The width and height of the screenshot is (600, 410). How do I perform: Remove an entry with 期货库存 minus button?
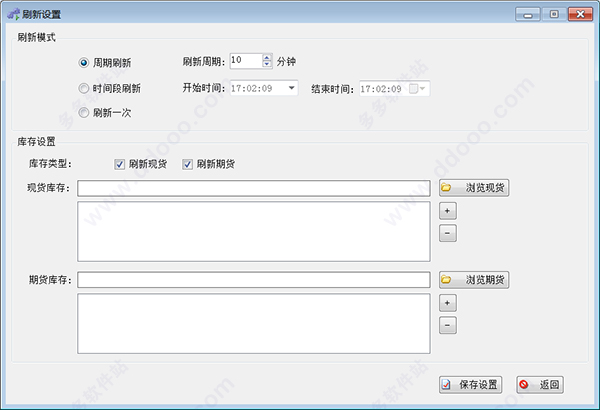click(448, 325)
